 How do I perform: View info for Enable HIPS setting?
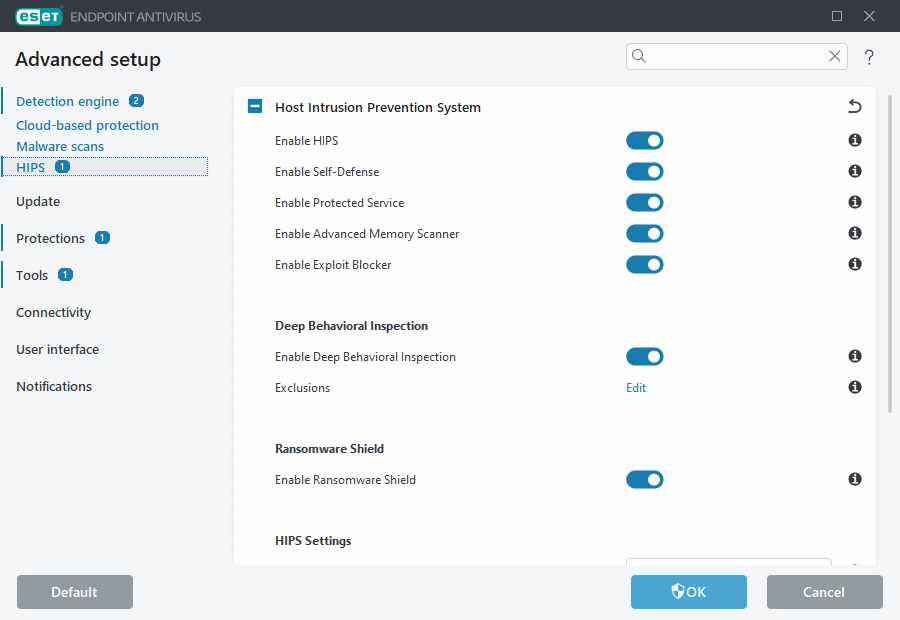point(854,140)
